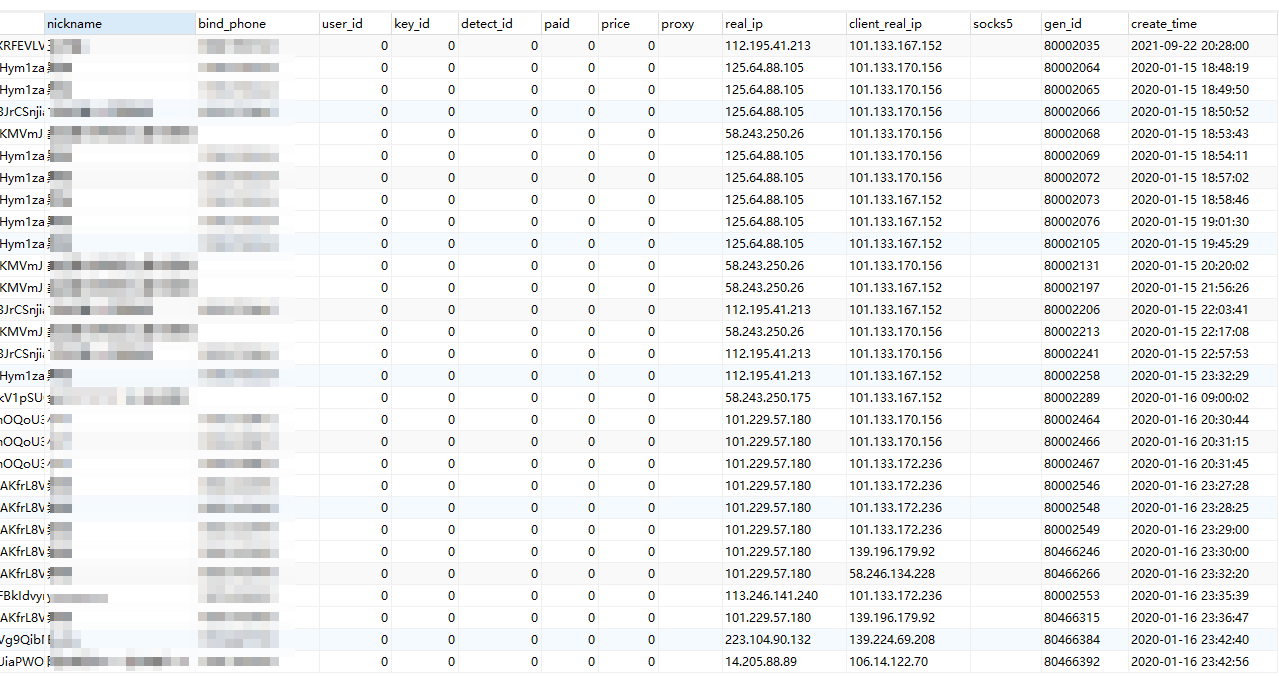1279x676 pixels.
Task: Select the price column header
Action: [x=627, y=24]
